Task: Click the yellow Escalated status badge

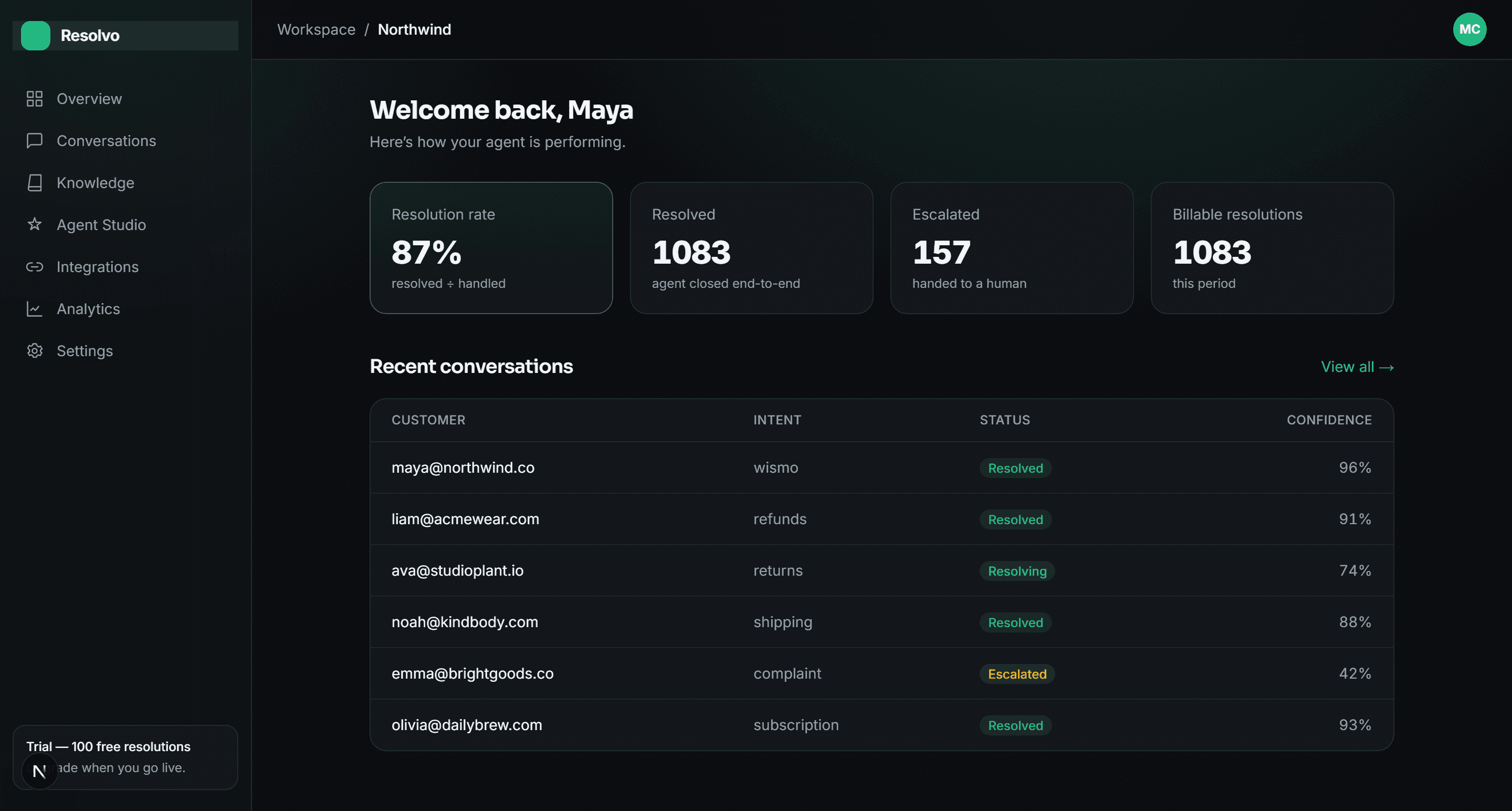Action: point(1016,673)
